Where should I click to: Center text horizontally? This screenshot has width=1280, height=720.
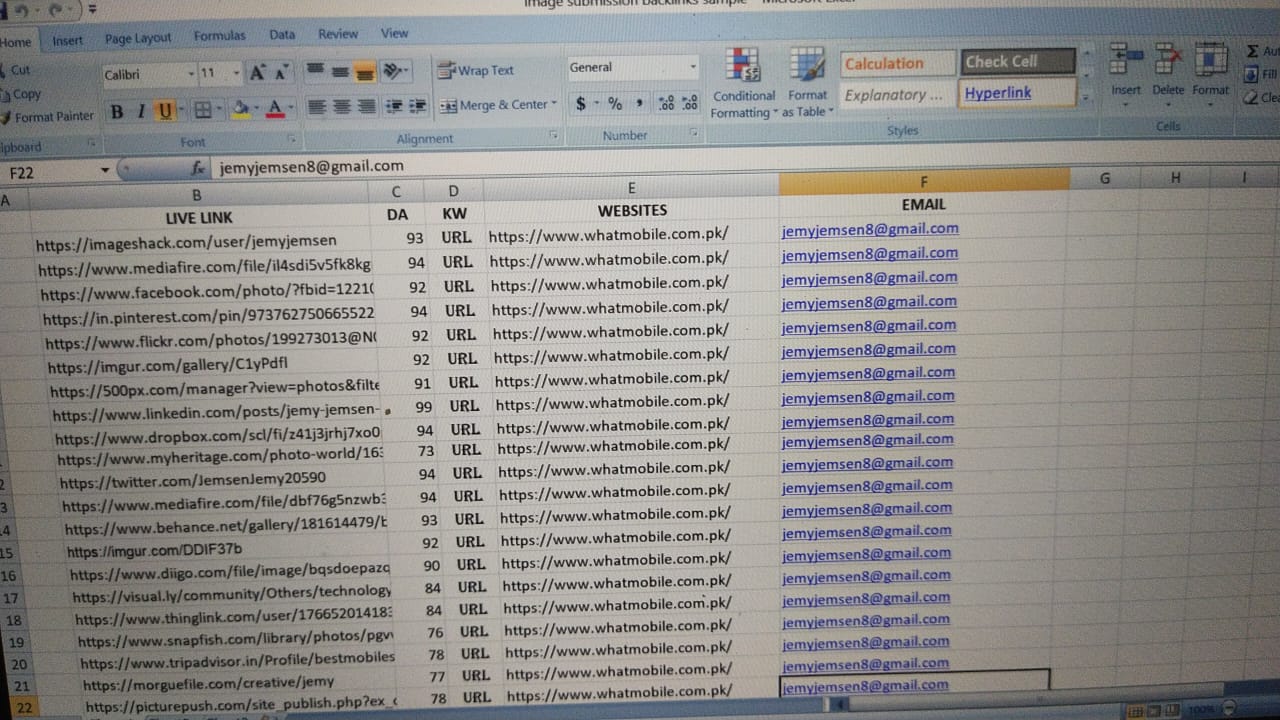click(342, 106)
